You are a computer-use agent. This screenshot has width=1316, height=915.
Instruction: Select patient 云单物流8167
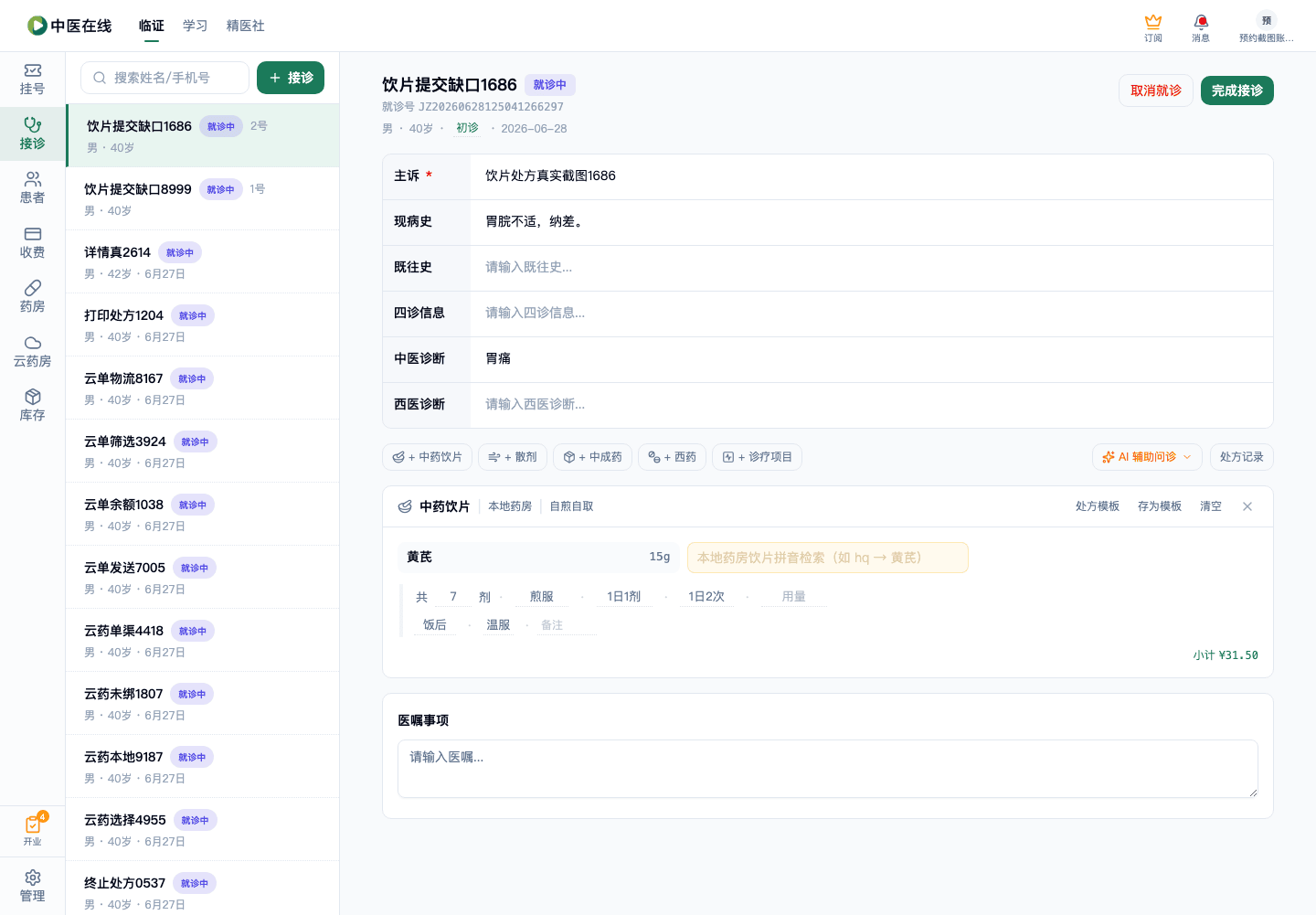(203, 388)
